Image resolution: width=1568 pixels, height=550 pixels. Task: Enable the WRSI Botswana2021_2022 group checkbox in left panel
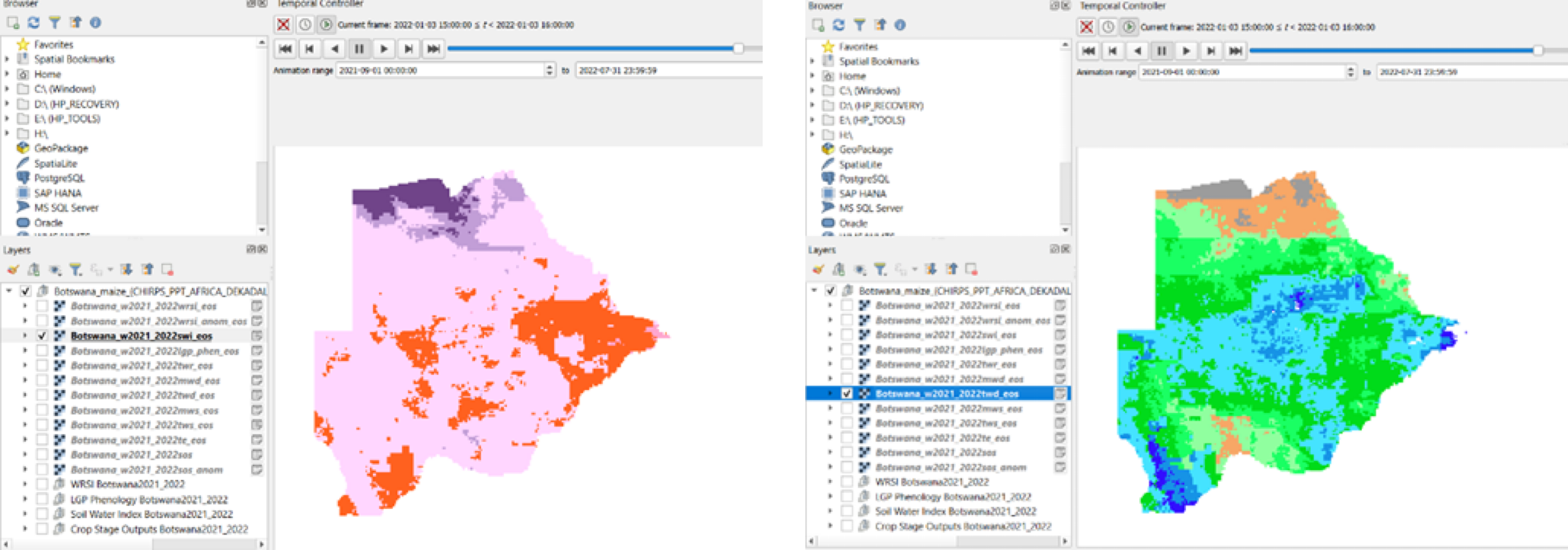(x=42, y=484)
